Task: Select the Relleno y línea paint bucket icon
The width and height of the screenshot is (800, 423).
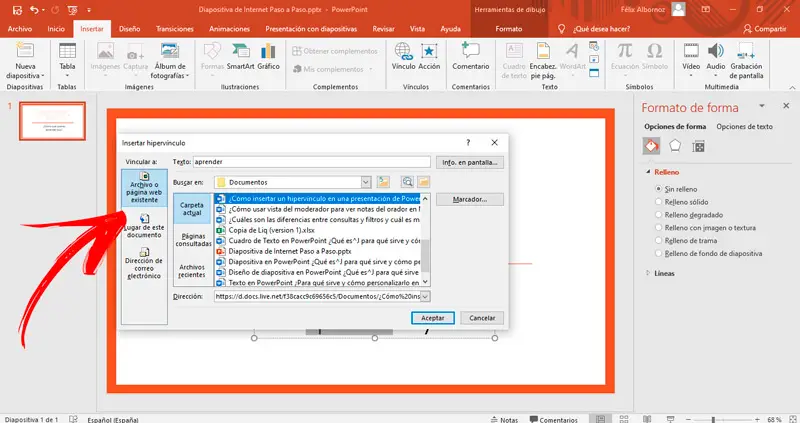Action: pos(651,146)
